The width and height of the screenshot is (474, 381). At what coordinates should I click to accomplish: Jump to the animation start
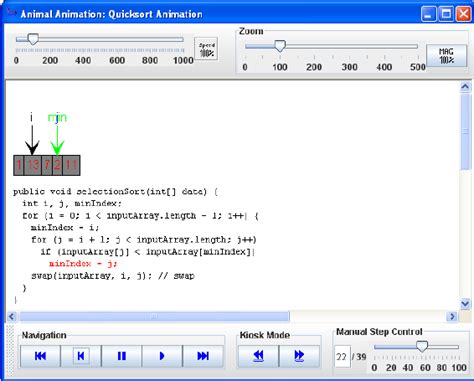40,356
